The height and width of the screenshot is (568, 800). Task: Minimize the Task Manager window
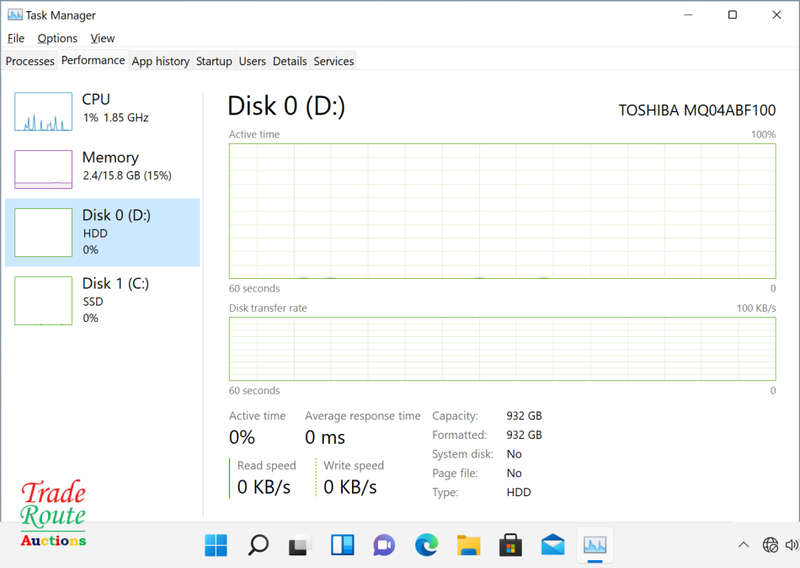coord(688,15)
